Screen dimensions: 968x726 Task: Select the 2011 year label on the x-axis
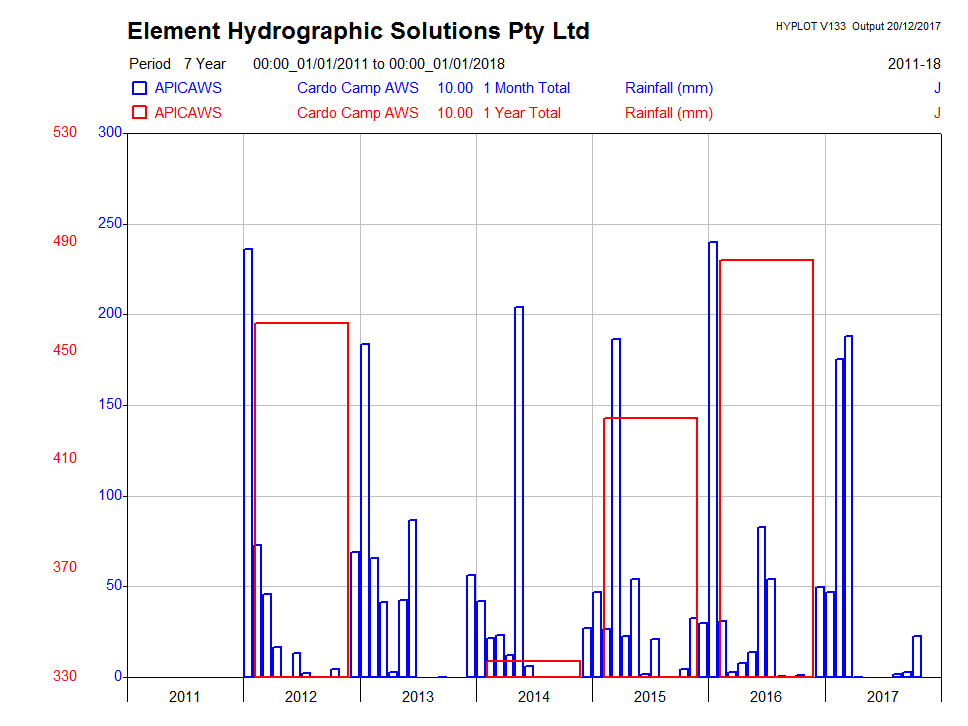click(185, 696)
